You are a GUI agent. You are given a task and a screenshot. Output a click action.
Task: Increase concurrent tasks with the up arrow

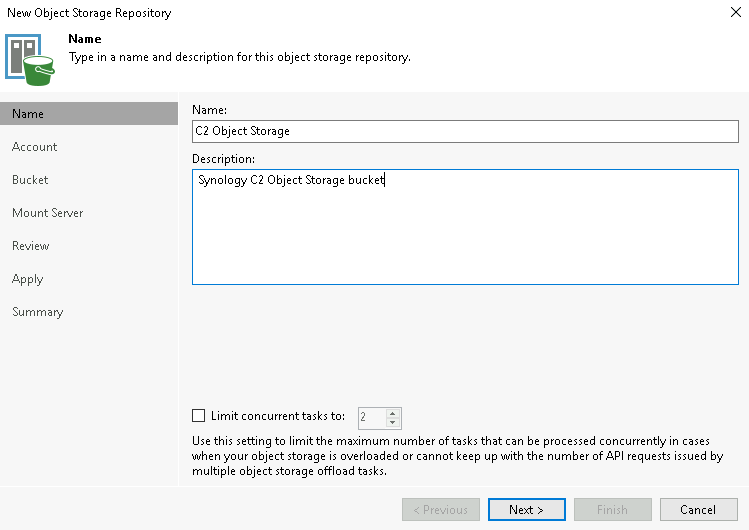392,413
